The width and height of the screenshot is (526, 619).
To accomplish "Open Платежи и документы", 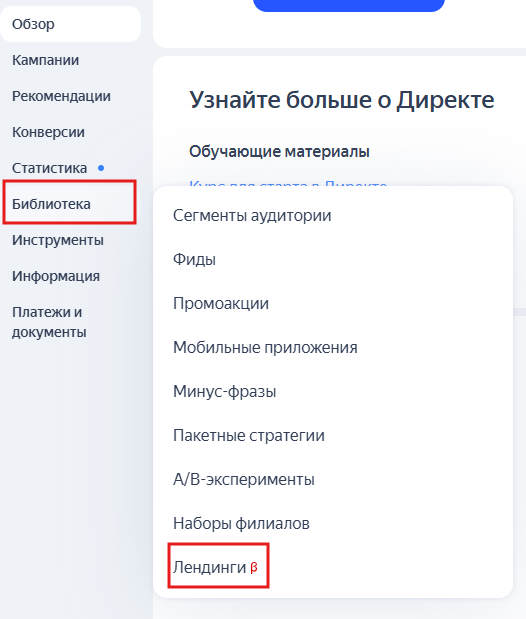I will pos(49,322).
